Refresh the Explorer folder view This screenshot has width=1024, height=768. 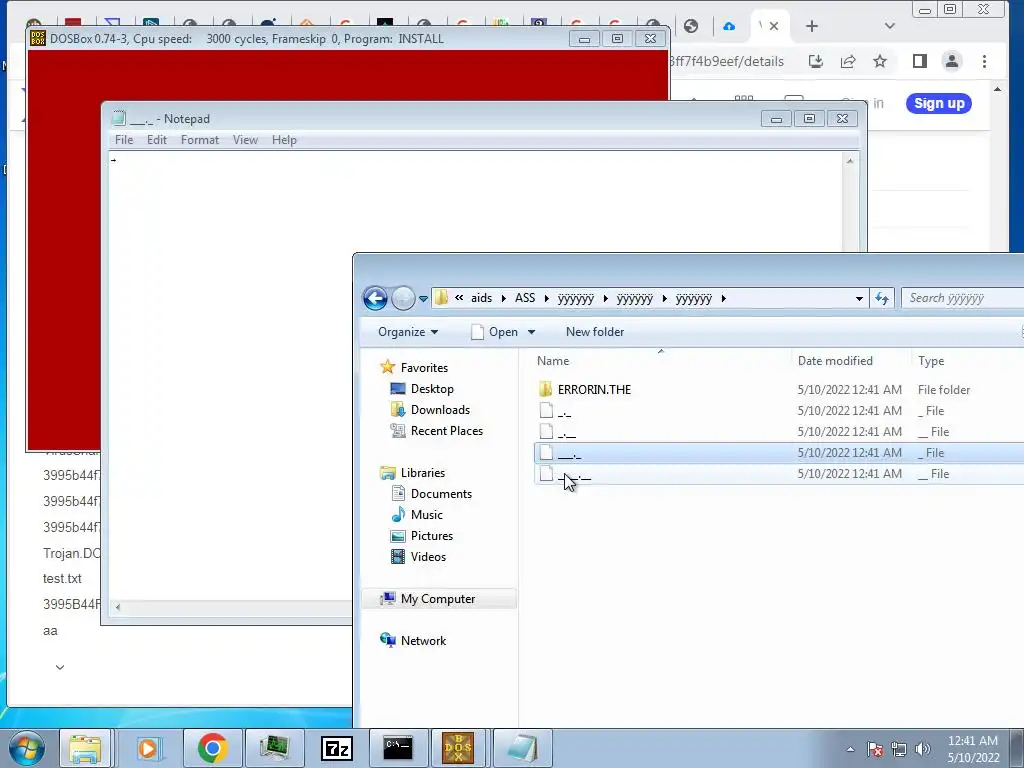click(882, 298)
